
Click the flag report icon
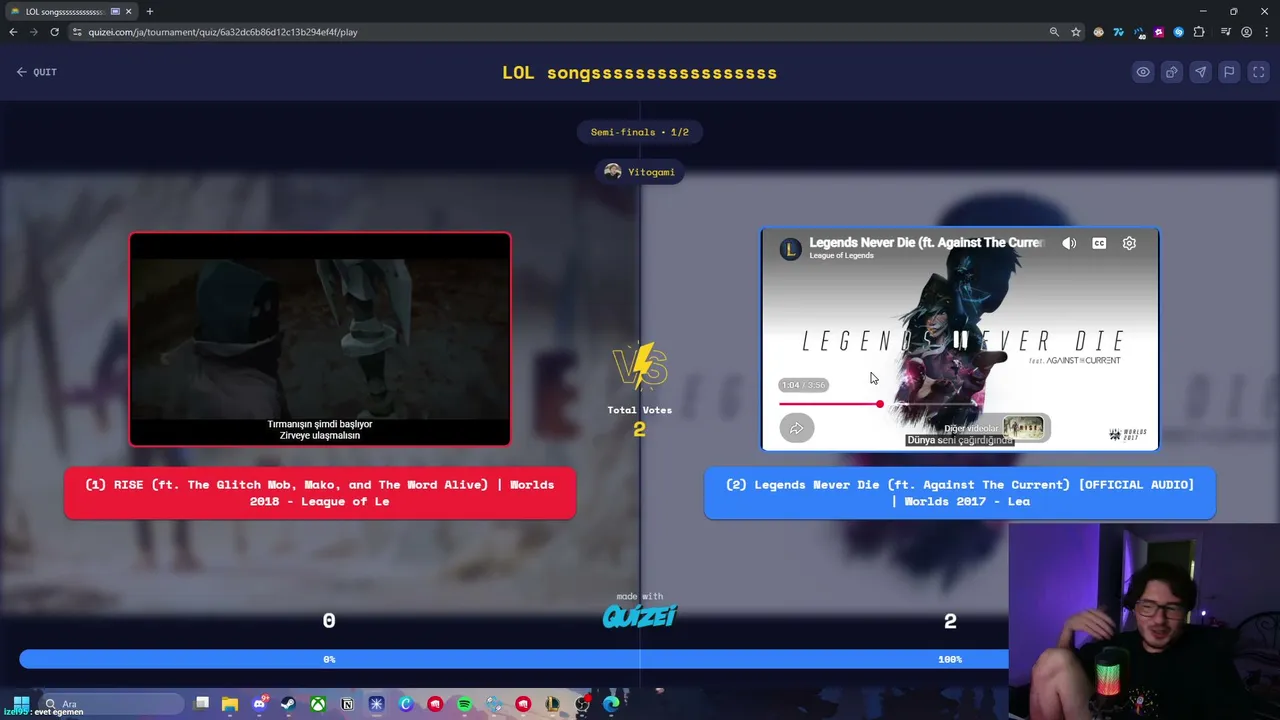click(x=1230, y=72)
